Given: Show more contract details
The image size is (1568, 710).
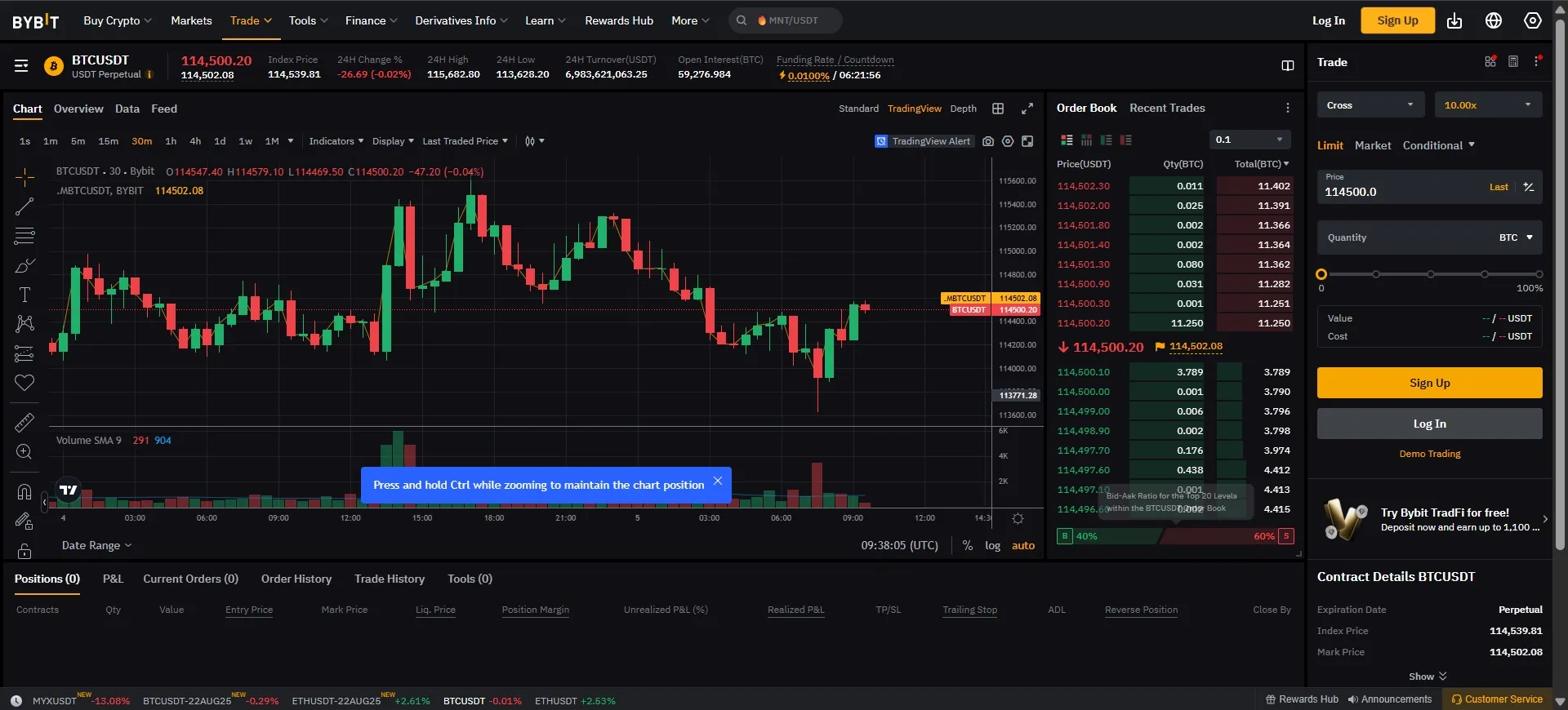Looking at the screenshot, I should [x=1428, y=677].
